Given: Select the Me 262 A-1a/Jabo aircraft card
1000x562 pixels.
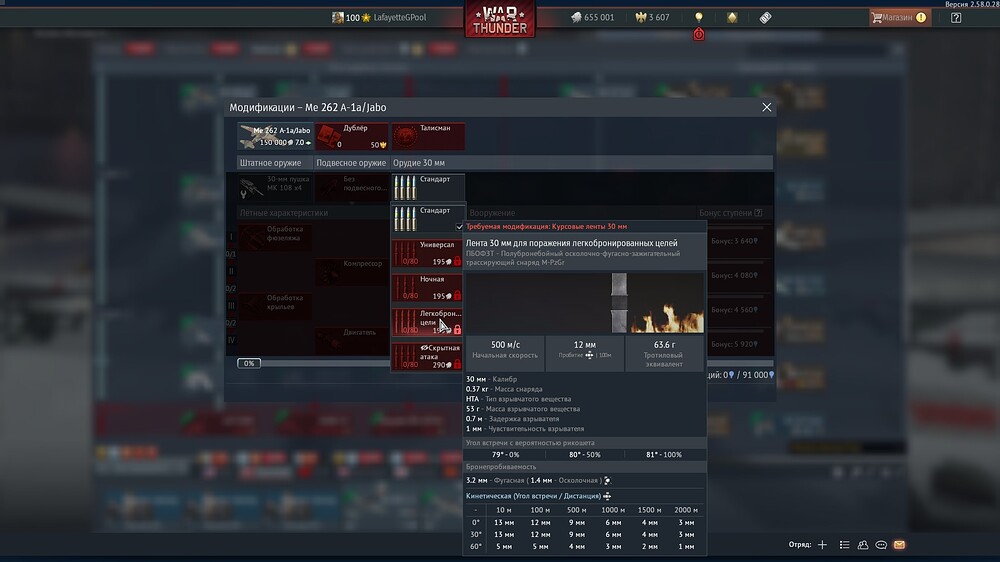Looking at the screenshot, I should coord(276,137).
